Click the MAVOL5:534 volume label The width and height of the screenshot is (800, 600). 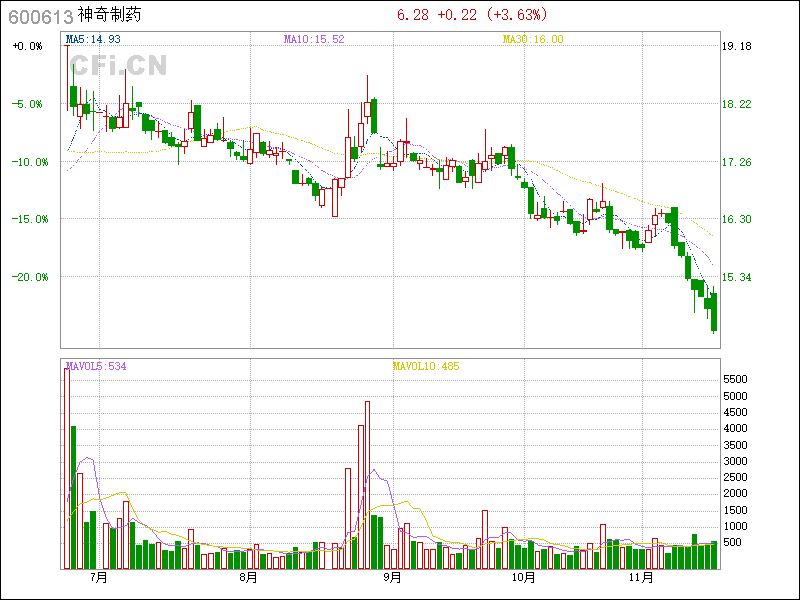click(96, 366)
